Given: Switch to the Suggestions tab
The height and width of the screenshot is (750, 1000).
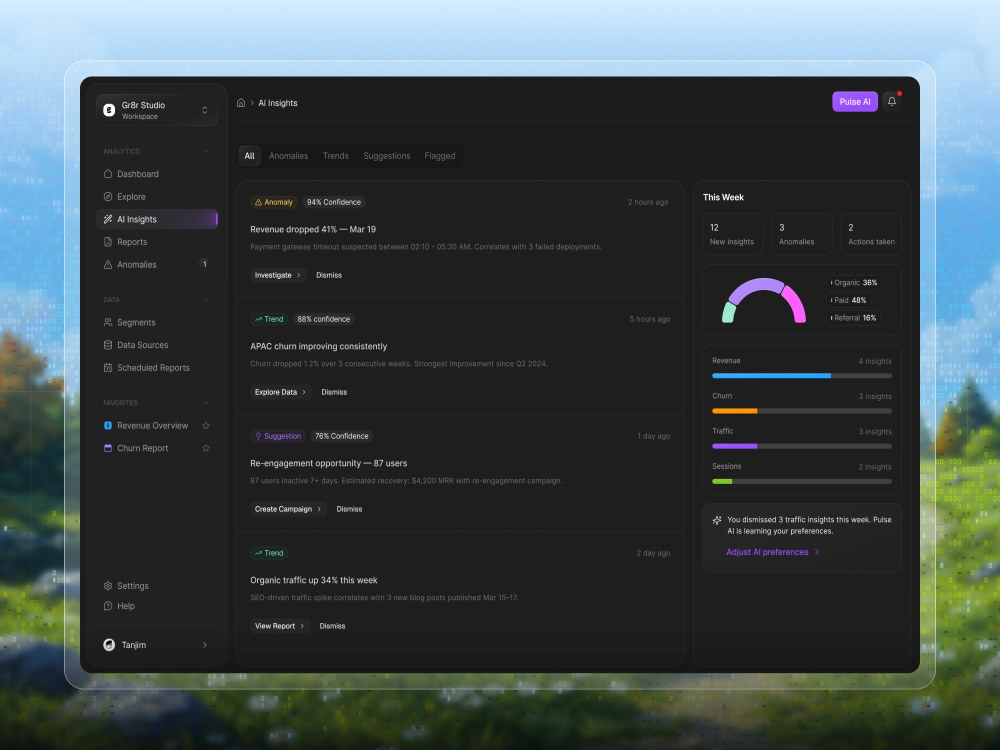Looking at the screenshot, I should [386, 156].
